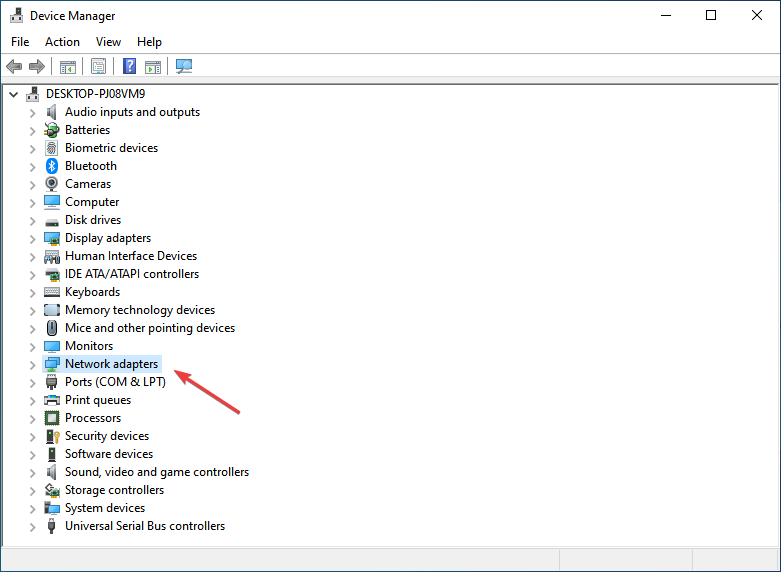Maximize the Device Manager window

pyautogui.click(x=711, y=15)
